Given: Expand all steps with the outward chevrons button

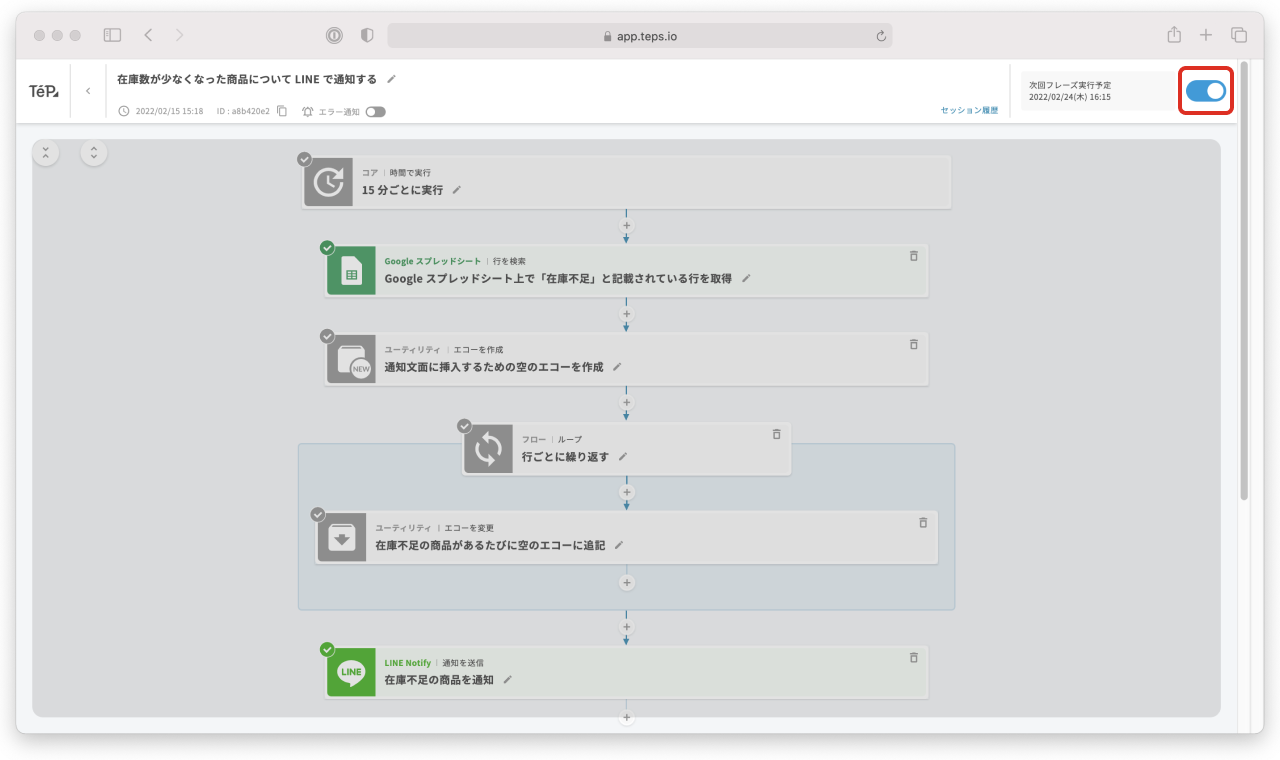Looking at the screenshot, I should point(94,153).
